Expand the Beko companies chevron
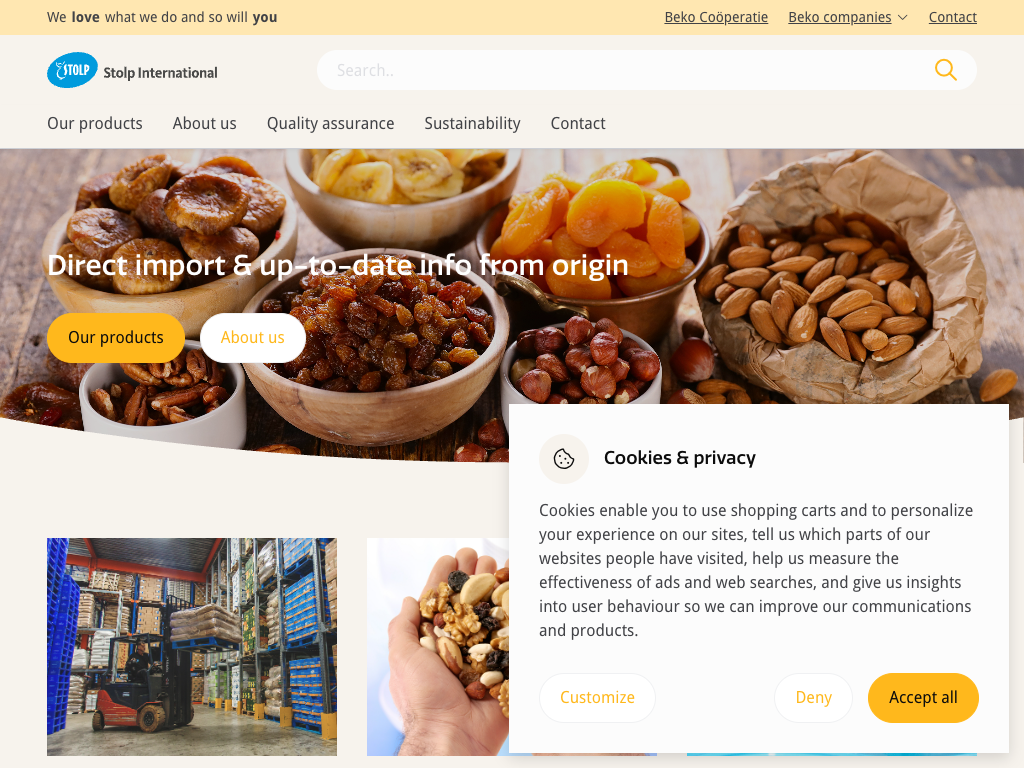Viewport: 1024px width, 768px height. tap(903, 18)
